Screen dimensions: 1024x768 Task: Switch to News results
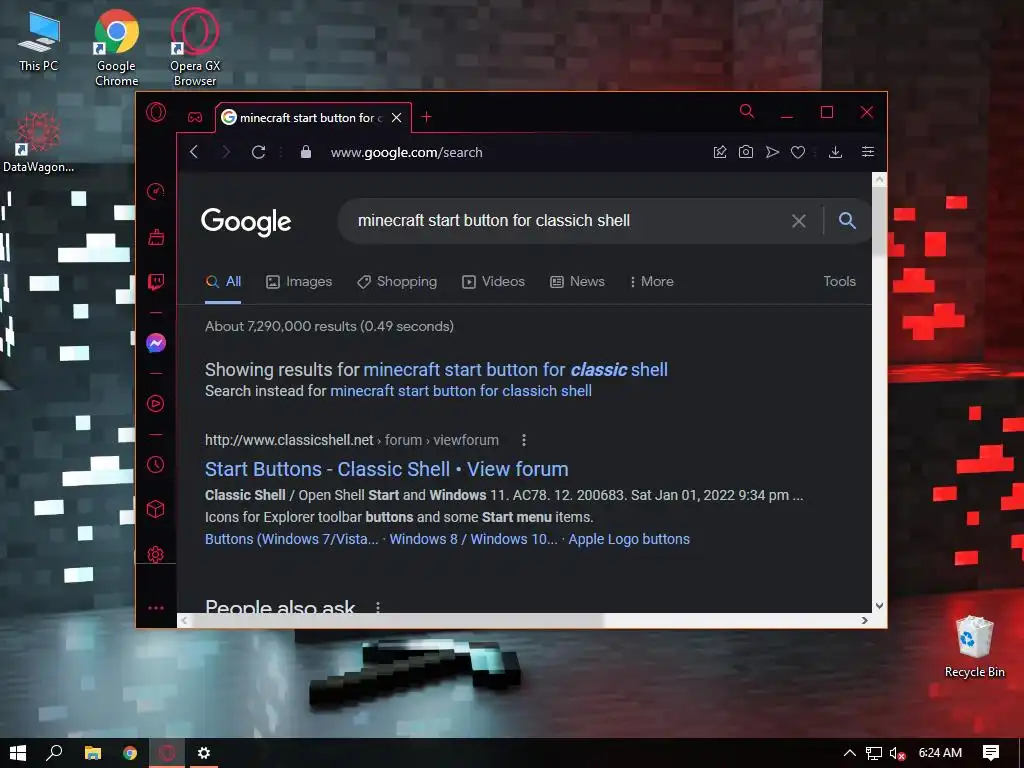pos(577,281)
